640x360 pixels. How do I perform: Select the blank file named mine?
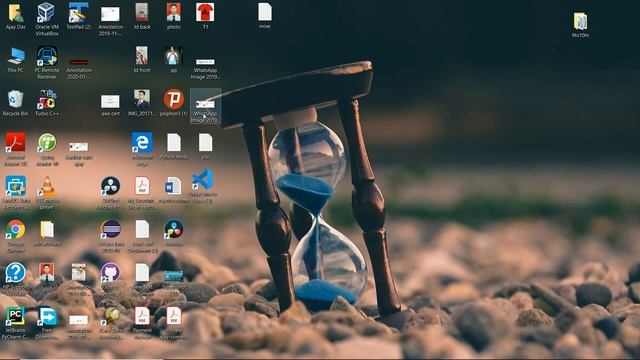[264, 16]
